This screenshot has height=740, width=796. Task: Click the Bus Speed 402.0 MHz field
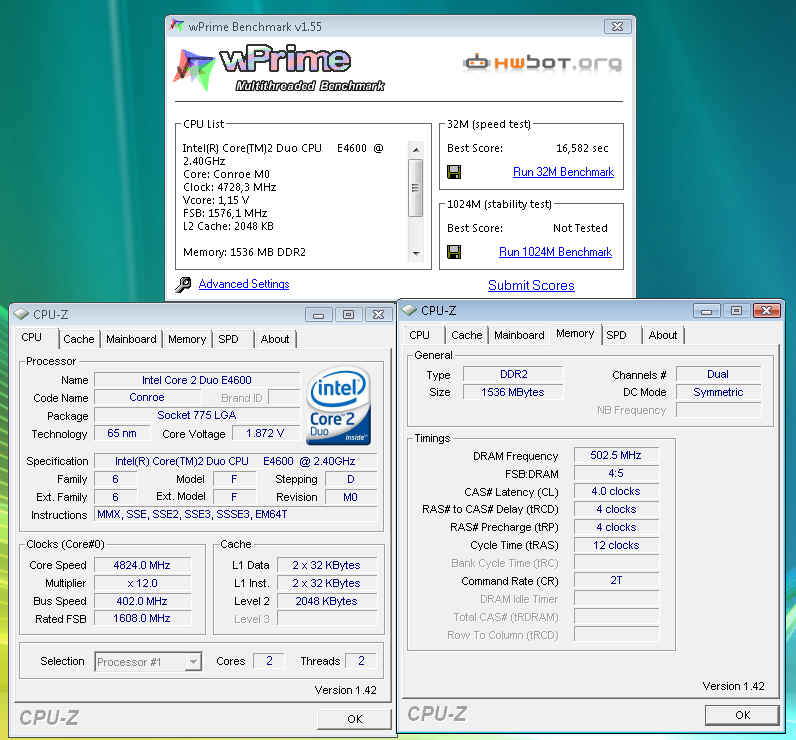pyautogui.click(x=142, y=601)
